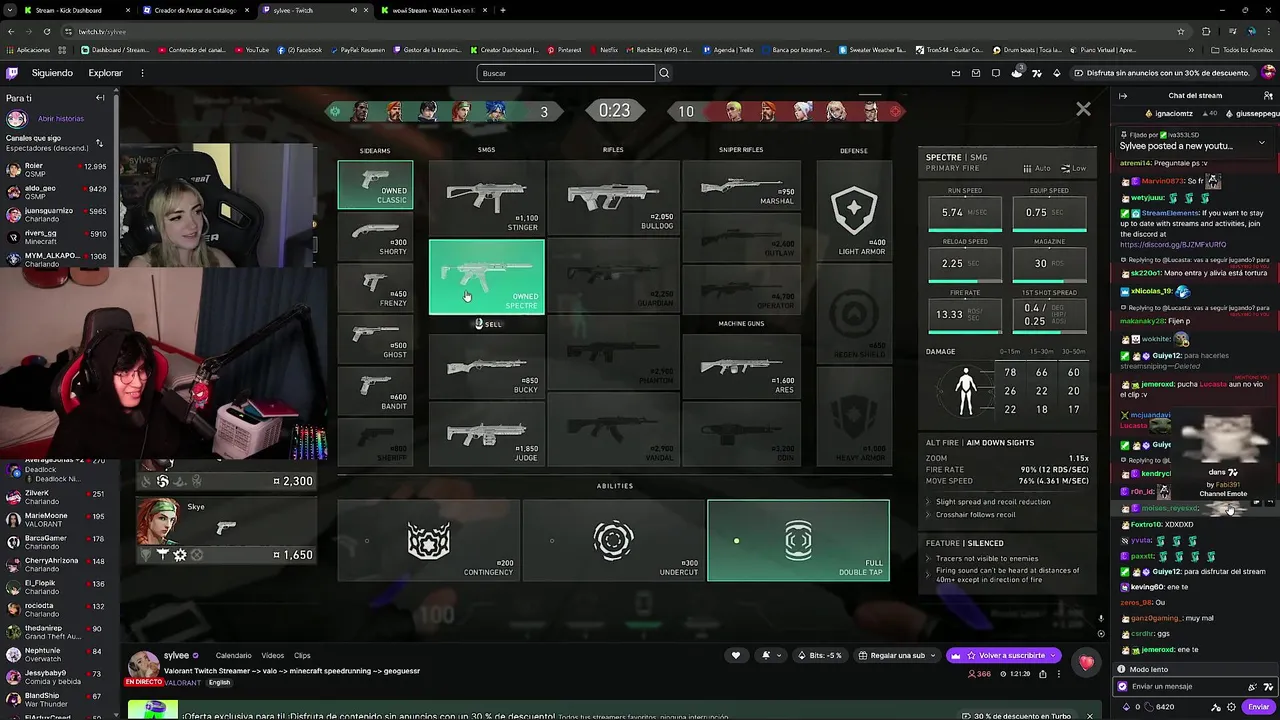Open bookmarks folder Todos los favoritos
The width and height of the screenshot is (1280, 720).
click(x=1240, y=50)
